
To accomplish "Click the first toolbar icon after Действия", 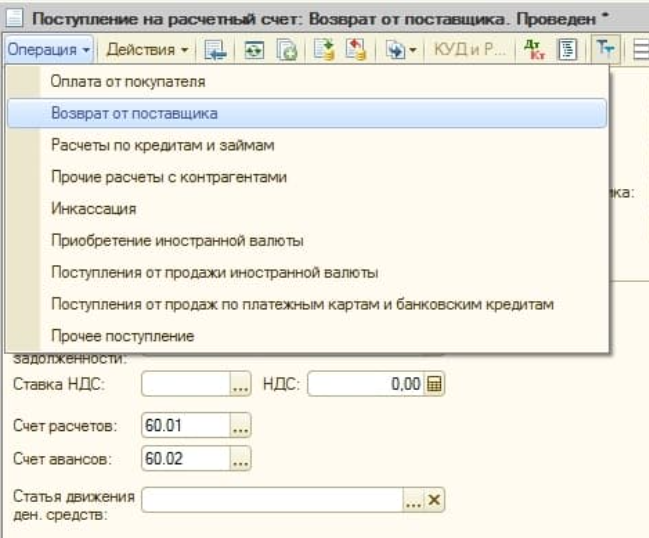I will pyautogui.click(x=215, y=49).
